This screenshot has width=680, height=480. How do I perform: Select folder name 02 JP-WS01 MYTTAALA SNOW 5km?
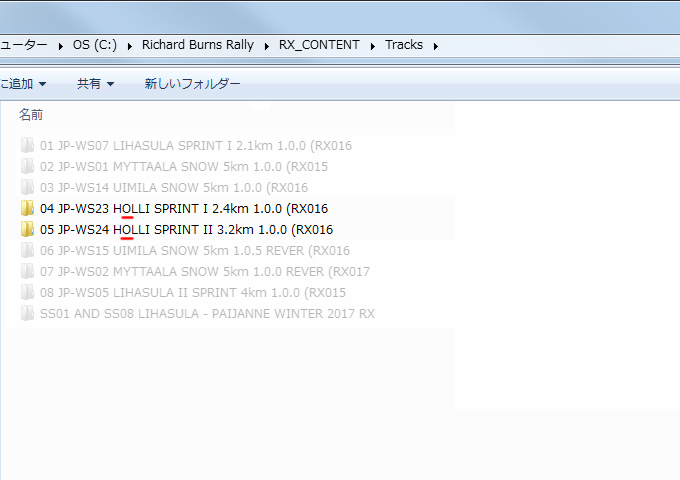tap(184, 167)
